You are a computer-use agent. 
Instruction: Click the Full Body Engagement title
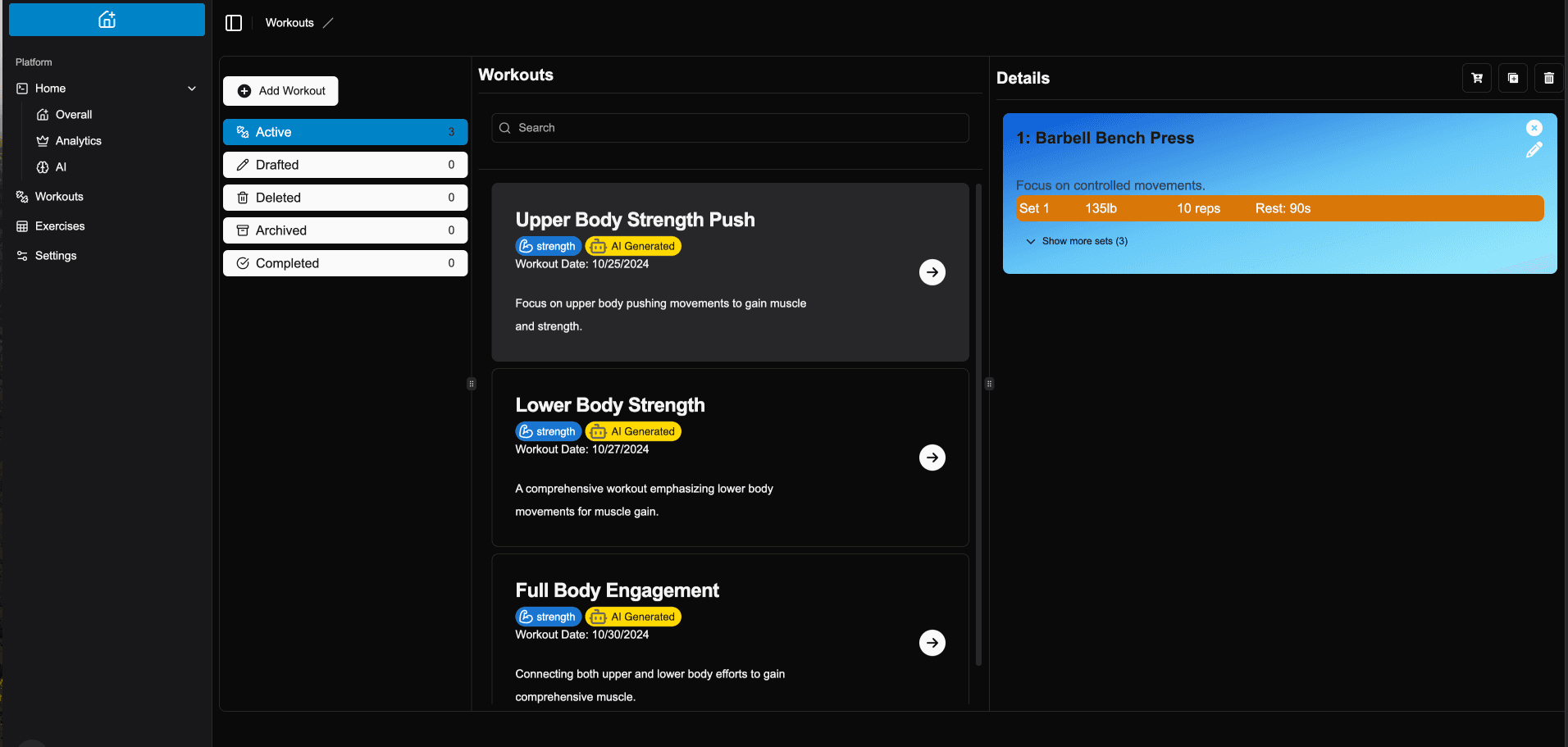click(x=617, y=590)
